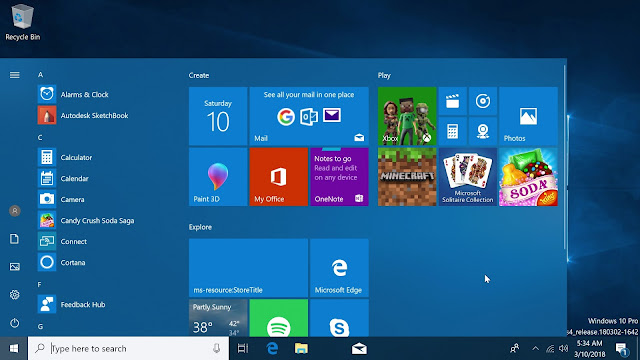This screenshot has width=640, height=360.
Task: Open the Mail tile
Action: (x=309, y=116)
